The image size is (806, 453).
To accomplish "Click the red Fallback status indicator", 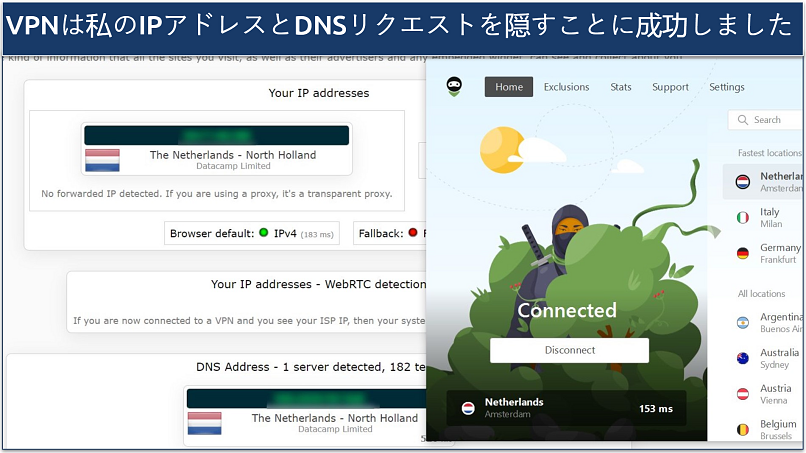I will [x=413, y=232].
